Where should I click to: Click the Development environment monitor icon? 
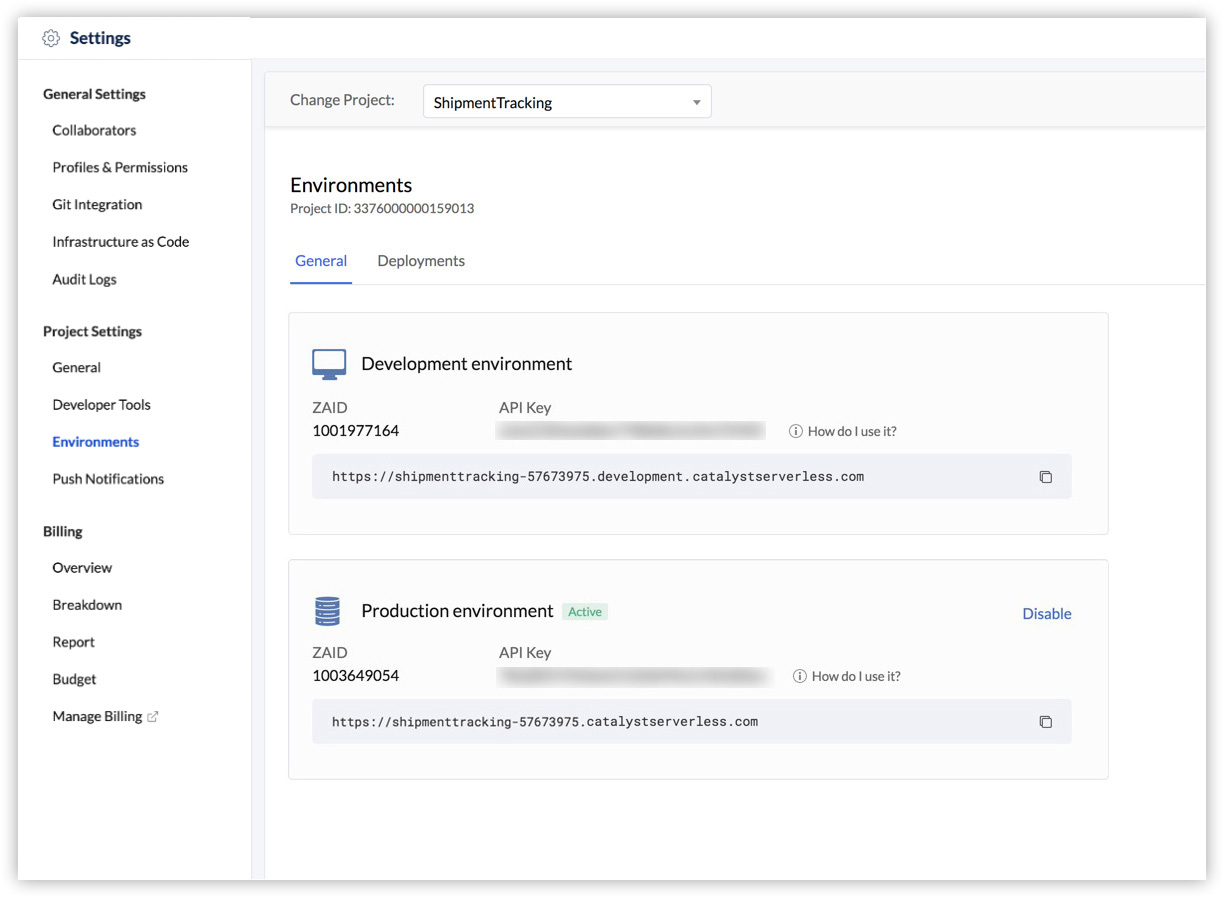(x=329, y=364)
